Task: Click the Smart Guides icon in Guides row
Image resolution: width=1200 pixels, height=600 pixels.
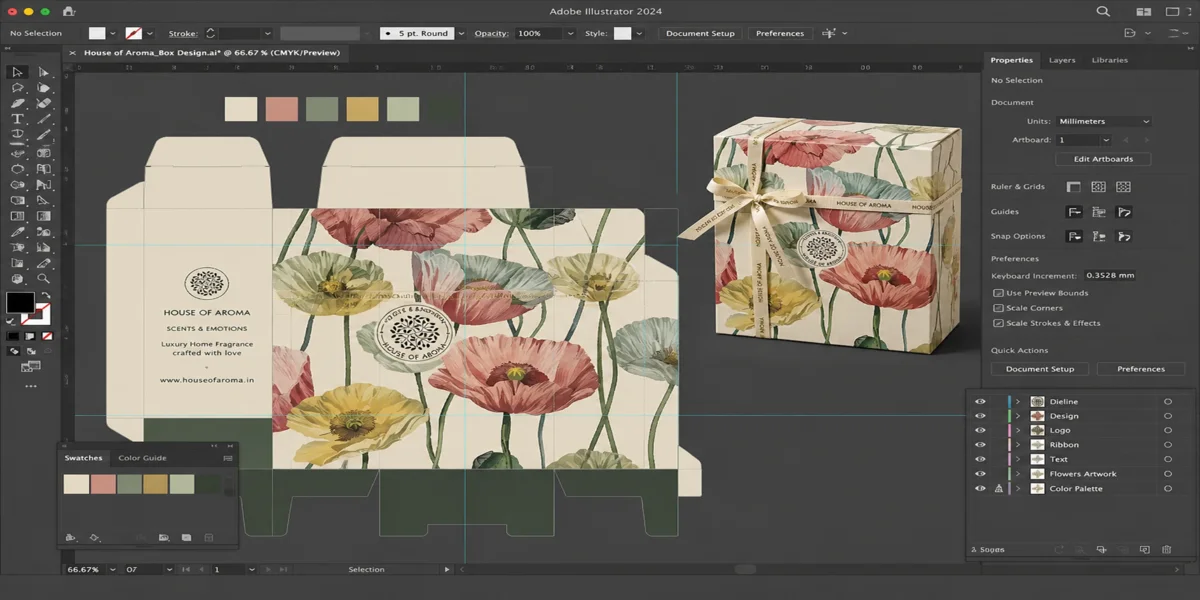Action: click(x=1124, y=212)
